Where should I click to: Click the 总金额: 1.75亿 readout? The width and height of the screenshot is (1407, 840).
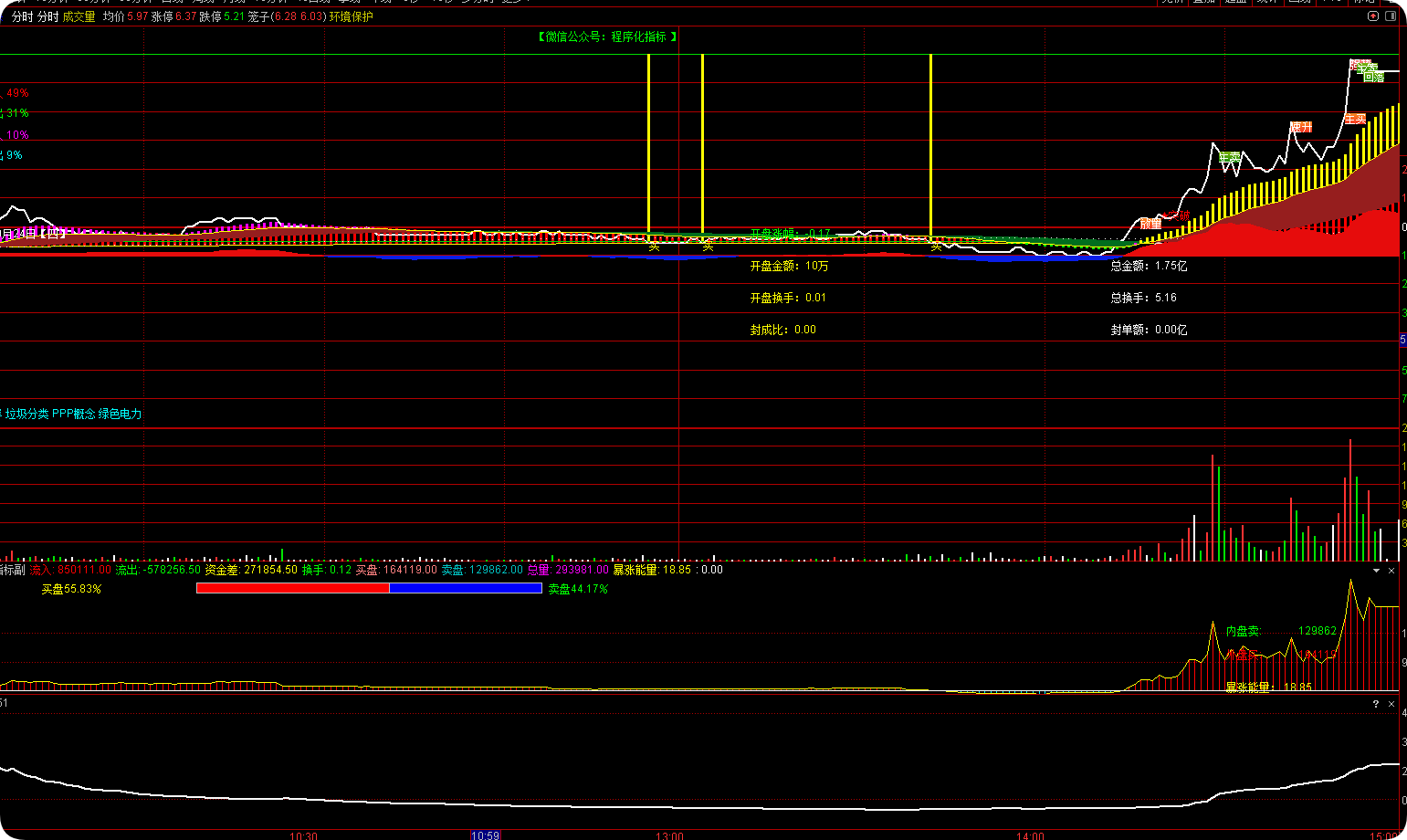coord(1149,266)
